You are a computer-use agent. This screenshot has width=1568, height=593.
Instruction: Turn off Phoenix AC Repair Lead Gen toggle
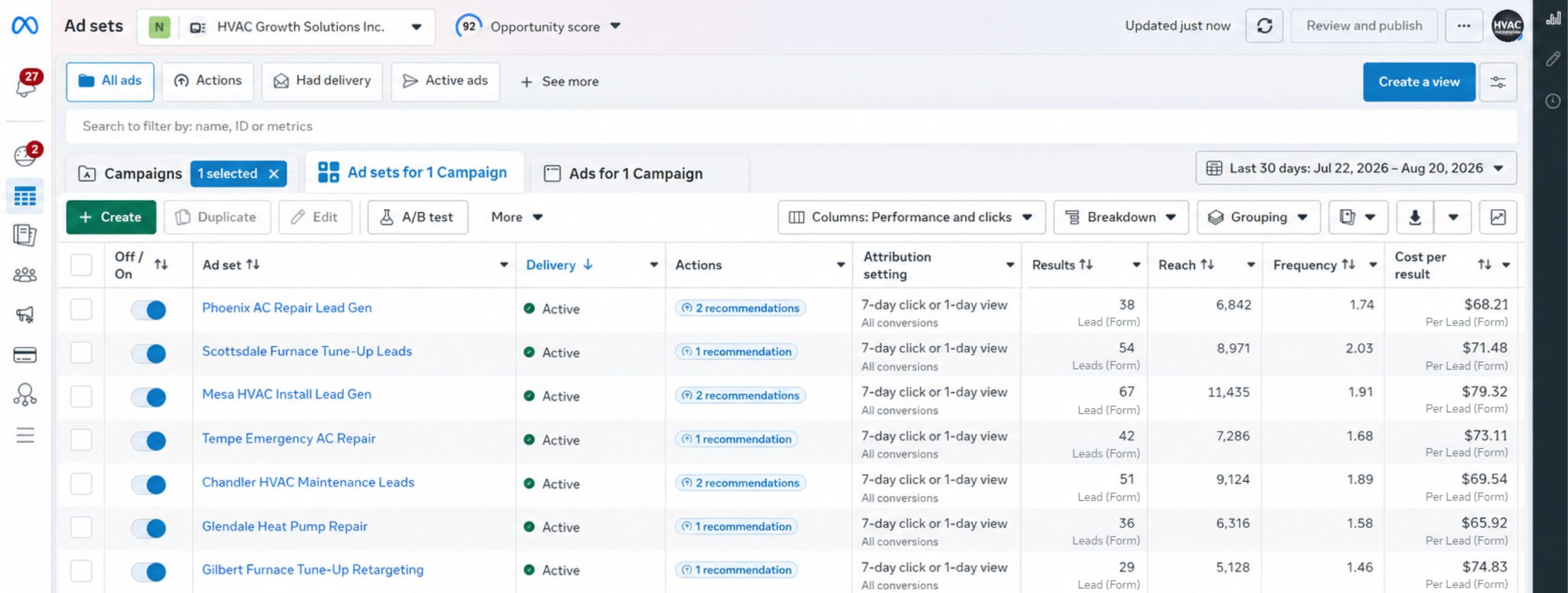[x=149, y=309]
